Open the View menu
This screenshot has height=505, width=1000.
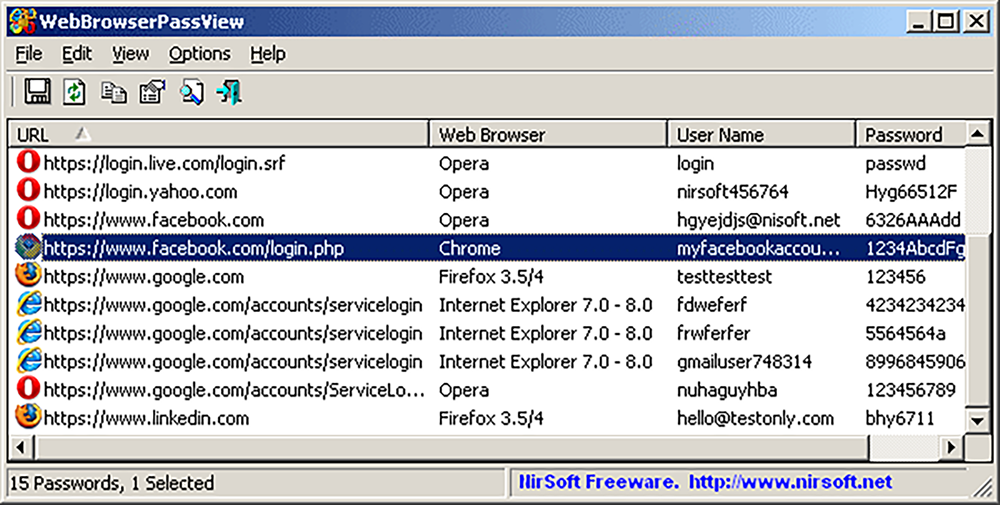[130, 54]
